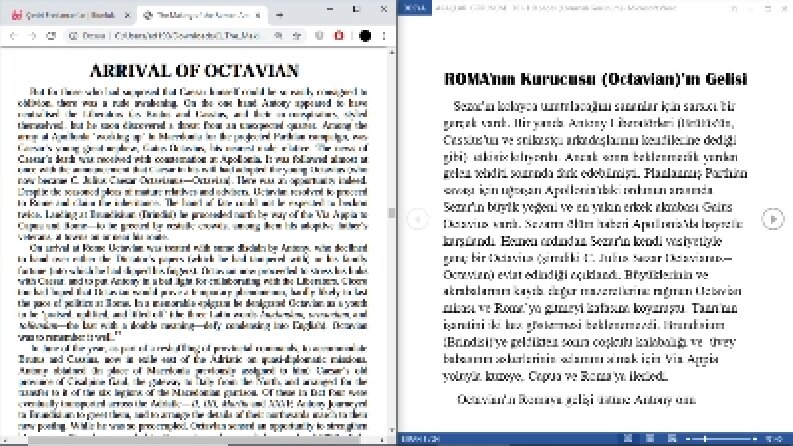Screen dimensions: 793x446
Task: Select the 'The Making of the Roman Army' tab
Action: [202, 15]
